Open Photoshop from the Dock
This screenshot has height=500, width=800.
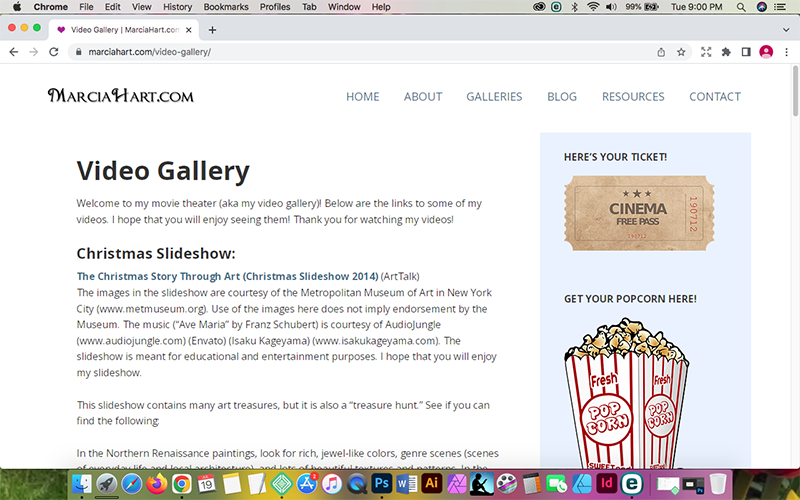pyautogui.click(x=381, y=484)
